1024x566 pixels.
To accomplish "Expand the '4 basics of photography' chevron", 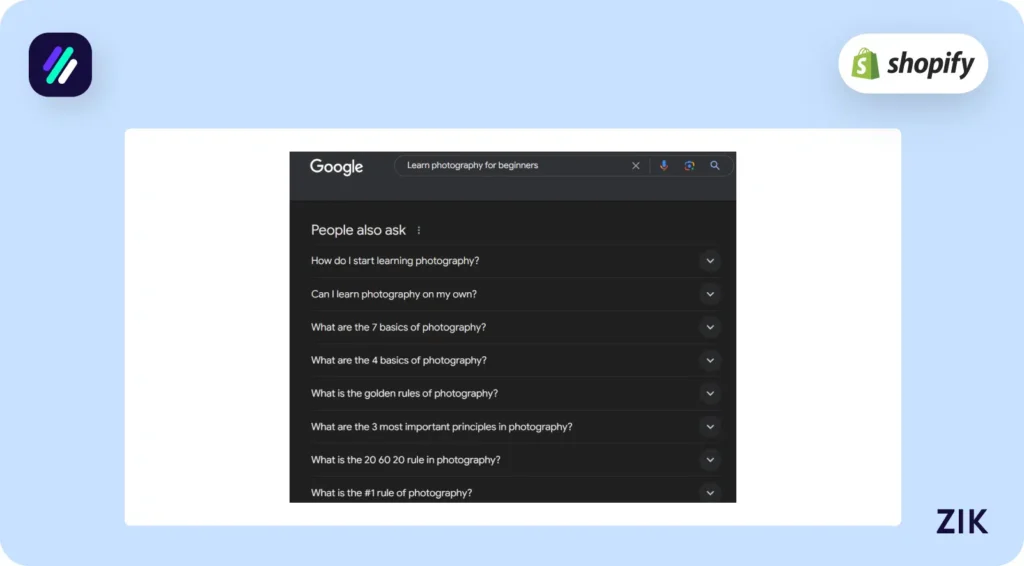I will pyautogui.click(x=710, y=360).
